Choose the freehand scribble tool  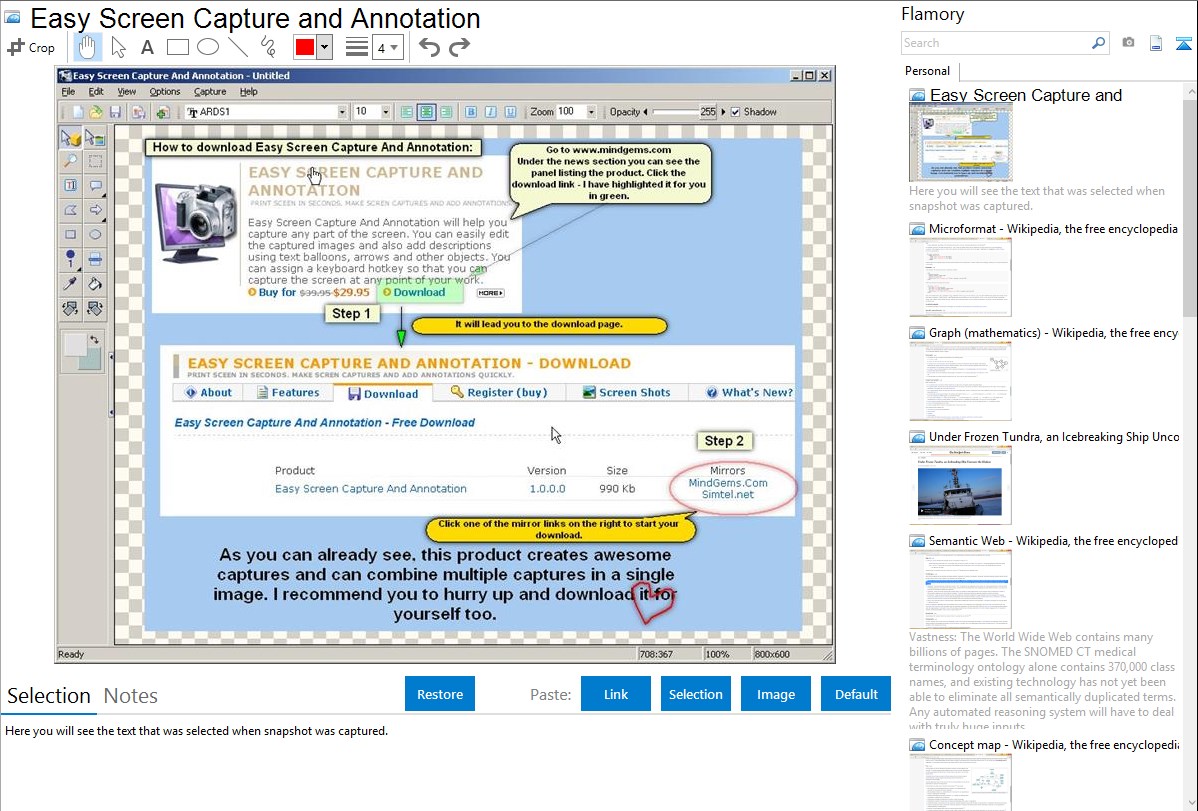pyautogui.click(x=268, y=47)
